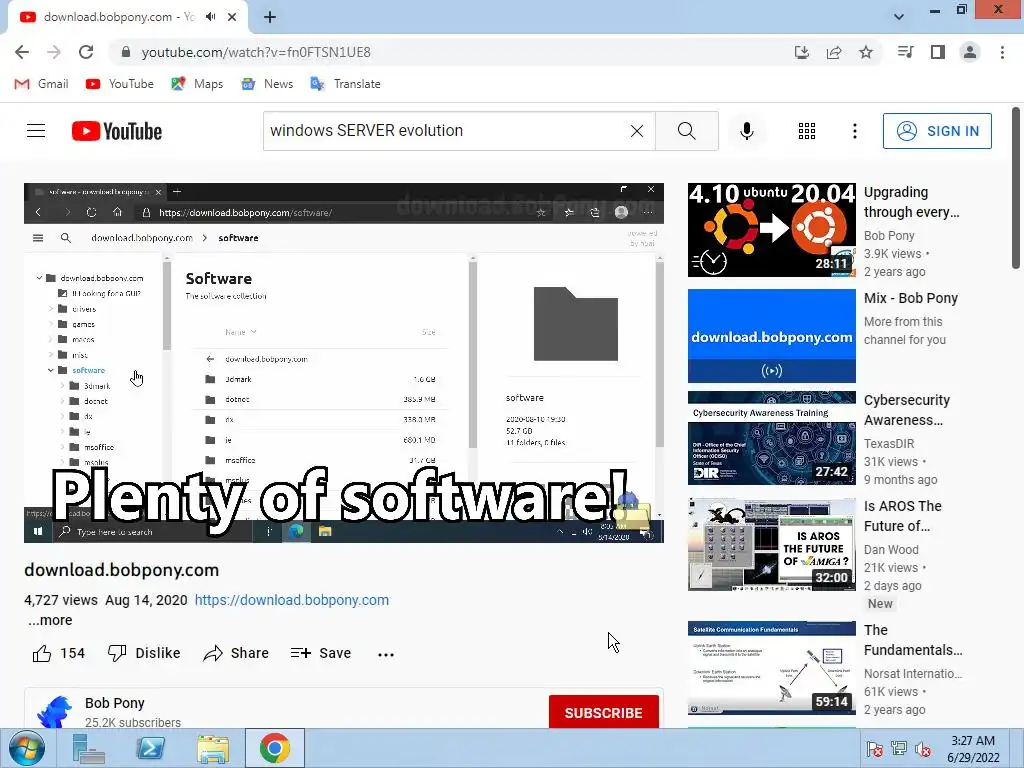This screenshot has height=768, width=1024.
Task: Open Chrome profile avatar
Action: (970, 52)
